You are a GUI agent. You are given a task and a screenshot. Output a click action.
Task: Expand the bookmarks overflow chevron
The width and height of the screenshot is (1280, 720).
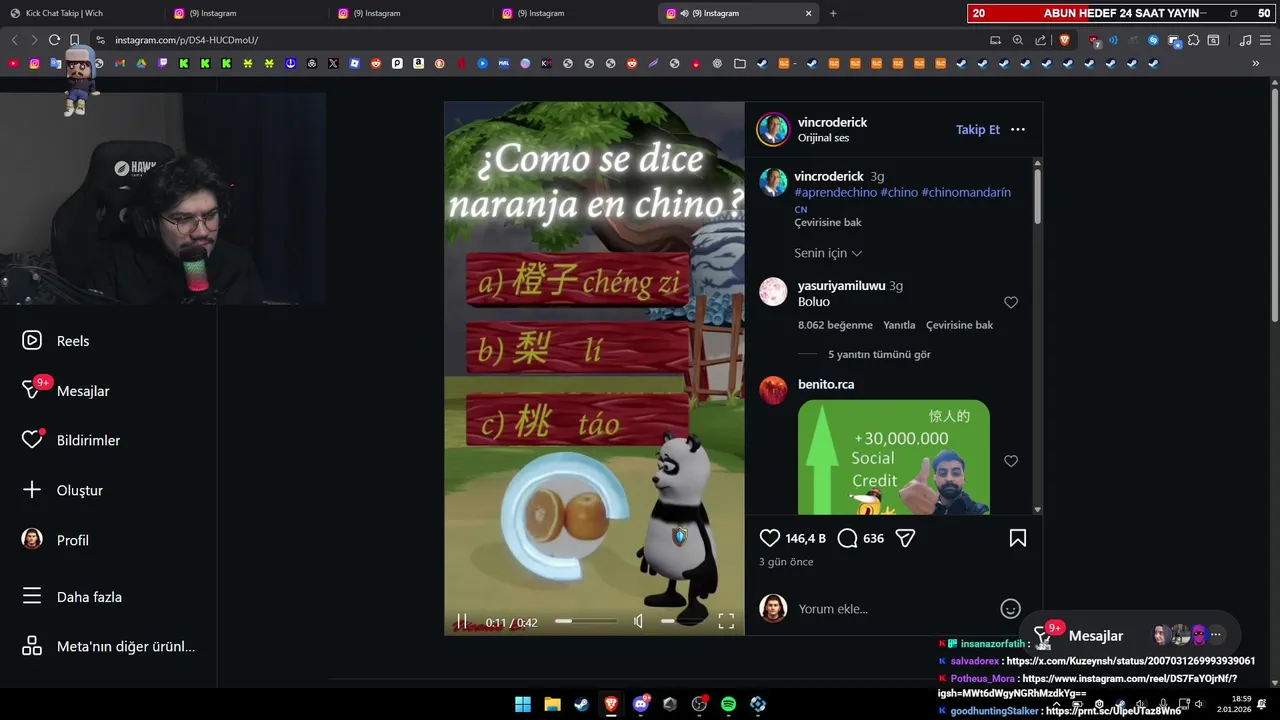1256,63
